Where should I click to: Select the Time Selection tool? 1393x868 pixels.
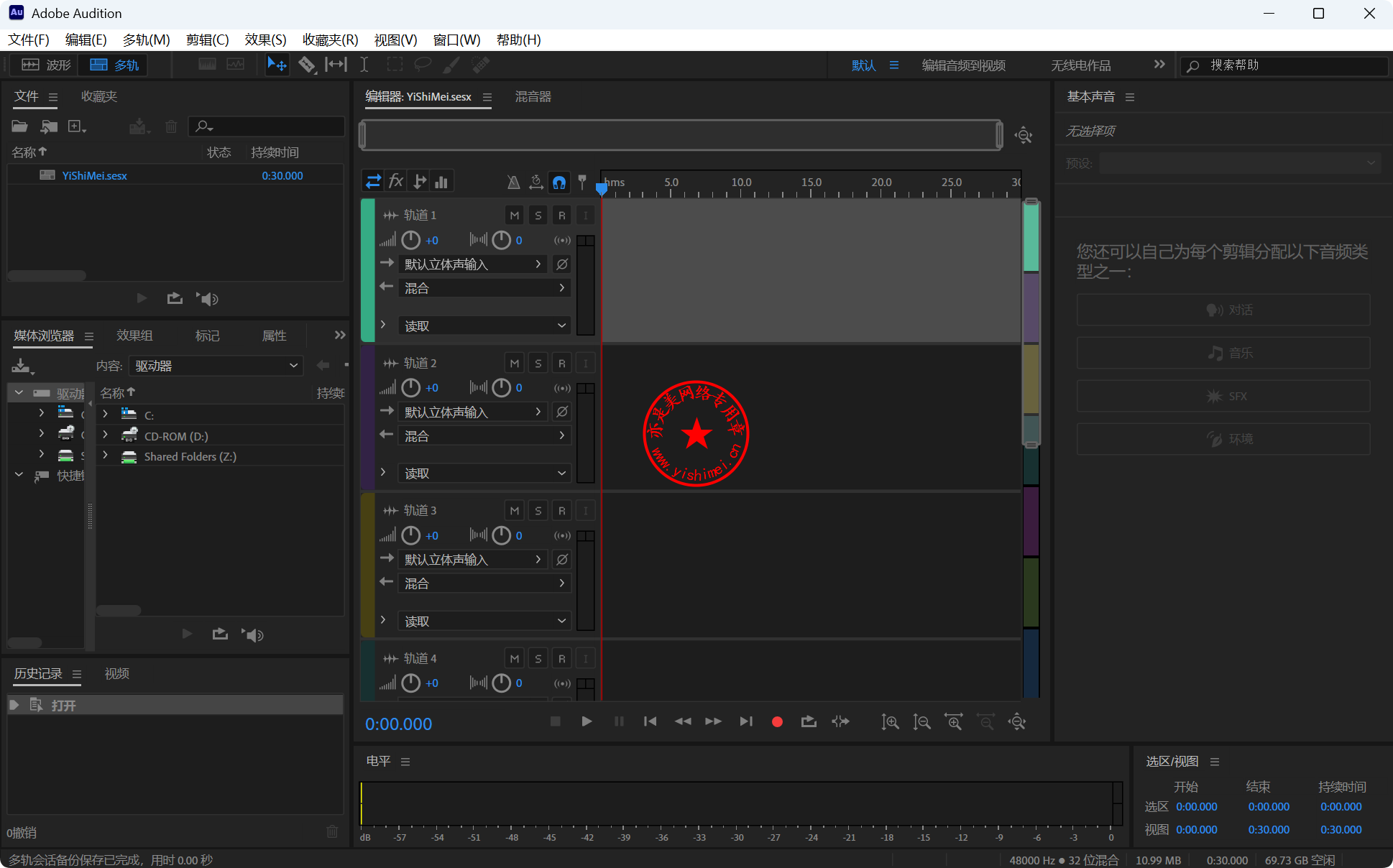click(x=364, y=65)
